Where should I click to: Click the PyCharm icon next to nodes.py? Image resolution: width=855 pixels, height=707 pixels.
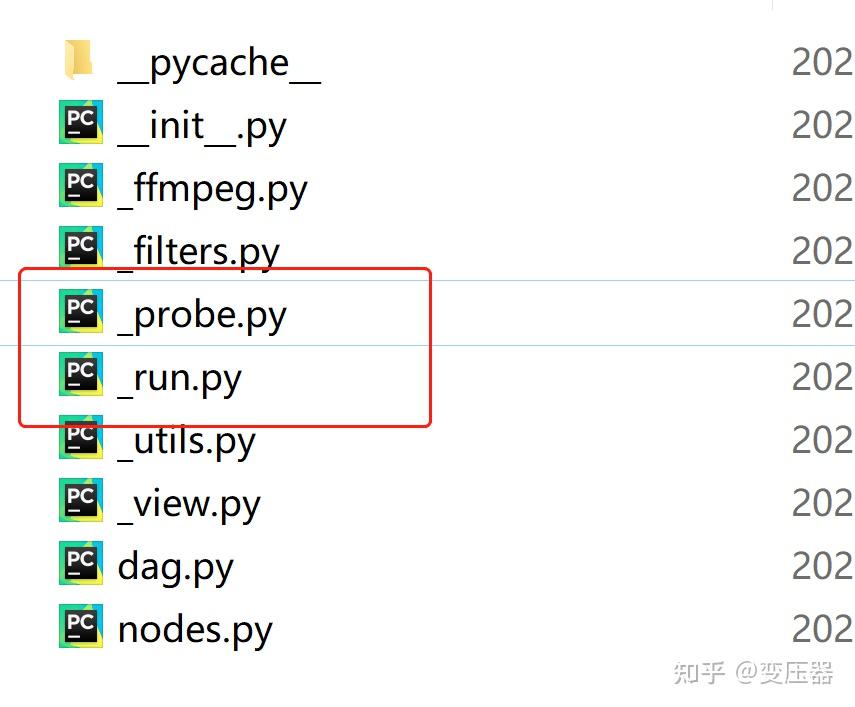[81, 627]
